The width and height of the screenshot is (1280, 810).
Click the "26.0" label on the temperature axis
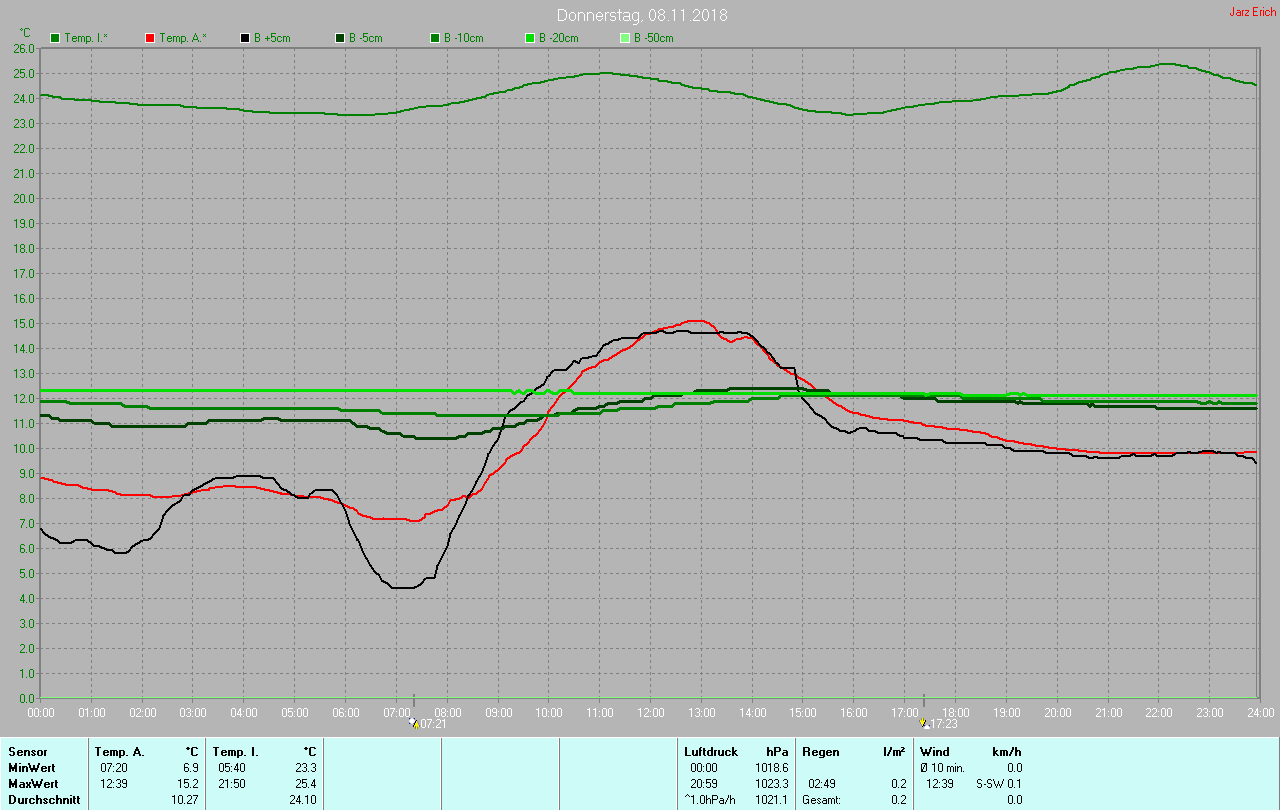25,48
